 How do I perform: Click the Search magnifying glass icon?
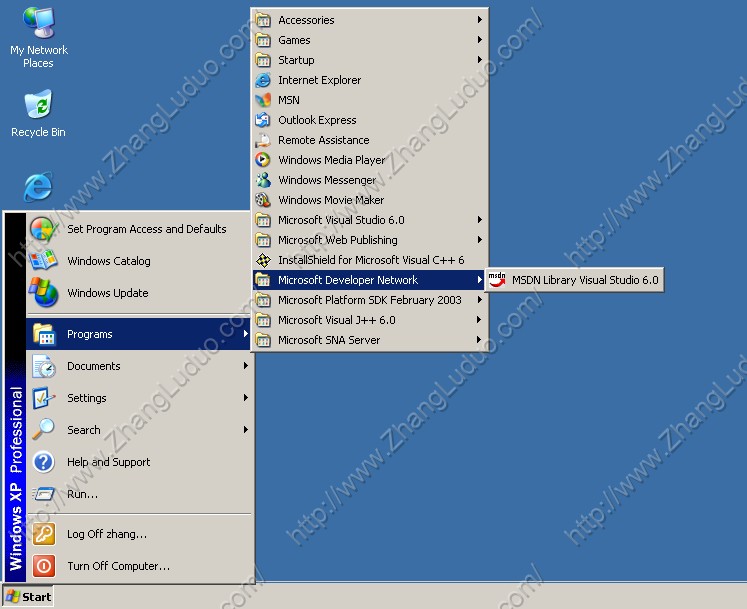tap(44, 429)
